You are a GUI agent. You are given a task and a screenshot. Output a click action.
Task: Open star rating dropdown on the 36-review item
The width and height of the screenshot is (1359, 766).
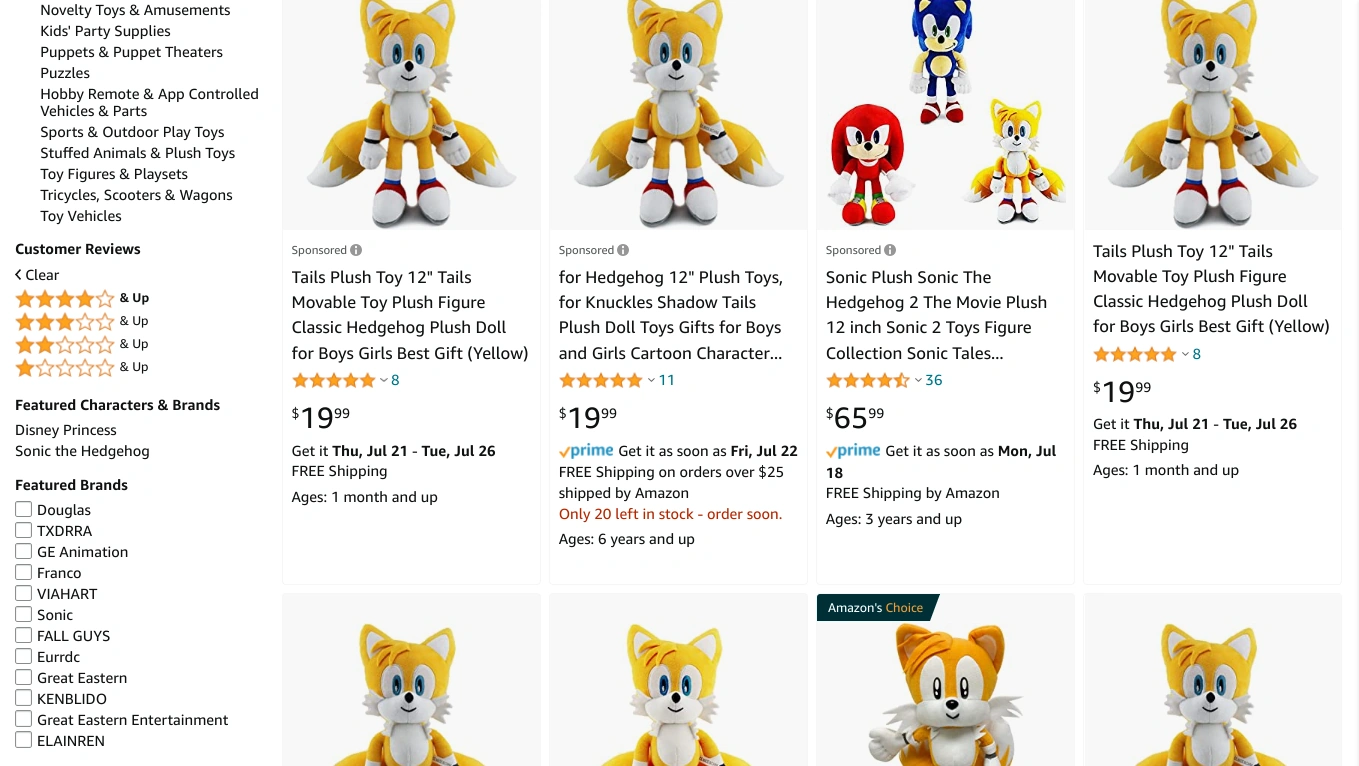pyautogui.click(x=918, y=380)
